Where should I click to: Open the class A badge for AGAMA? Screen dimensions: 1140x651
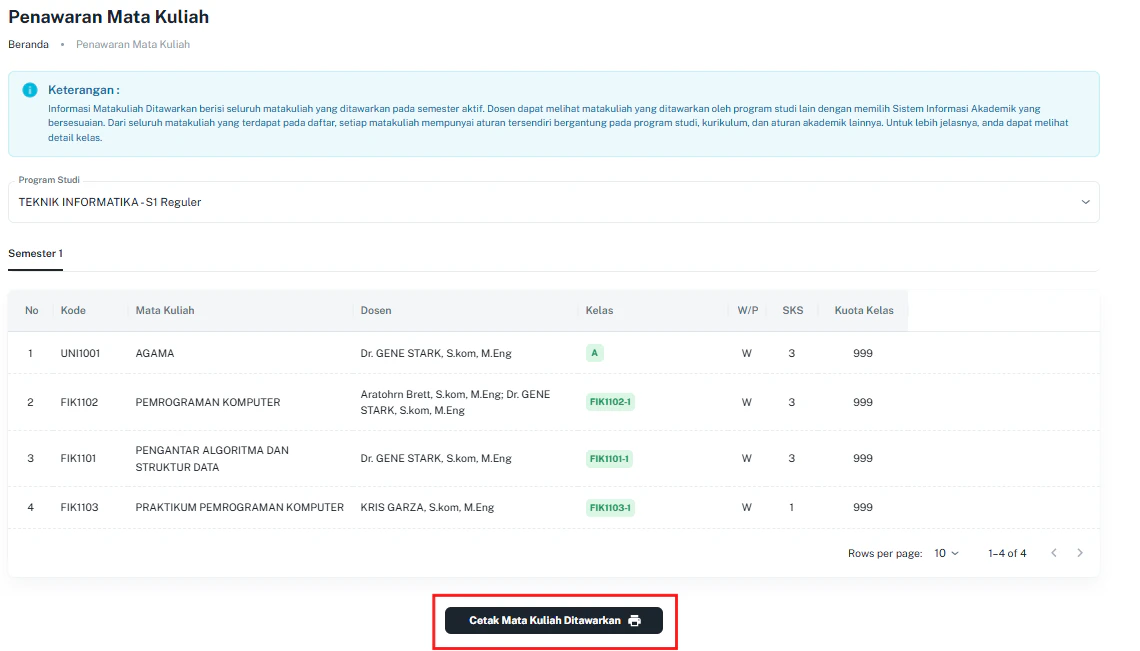(x=595, y=354)
